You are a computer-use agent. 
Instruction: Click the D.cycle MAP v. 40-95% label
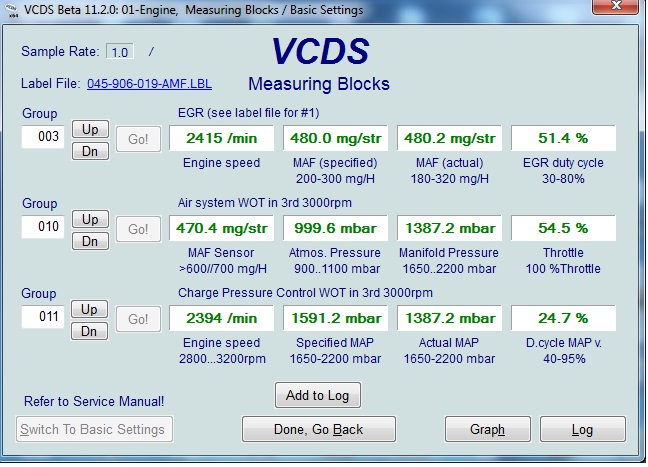coord(564,350)
